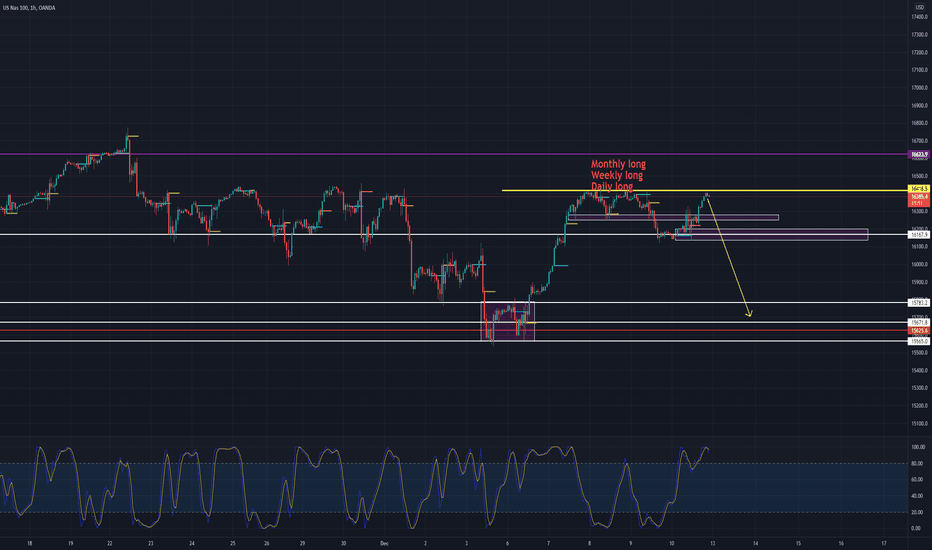
Task: Click the 'Dec' label on time axis
Action: coord(384,543)
